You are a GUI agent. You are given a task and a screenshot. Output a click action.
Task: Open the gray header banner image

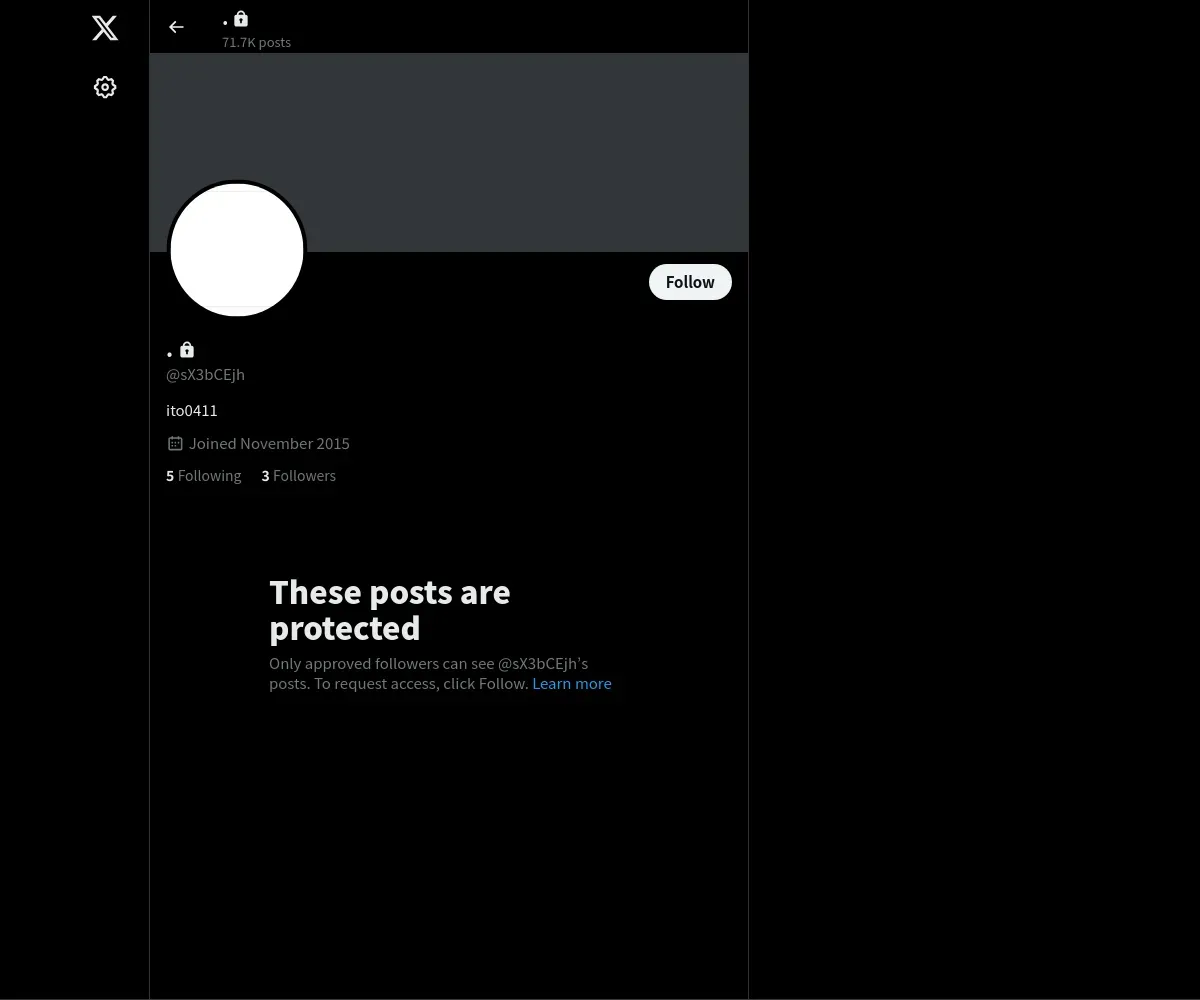coord(449,152)
